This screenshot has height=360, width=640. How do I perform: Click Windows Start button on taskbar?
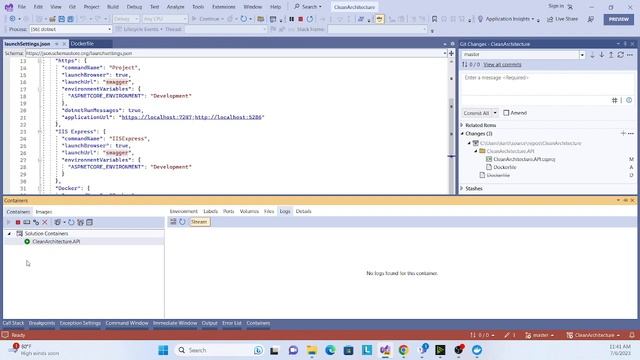(163, 350)
